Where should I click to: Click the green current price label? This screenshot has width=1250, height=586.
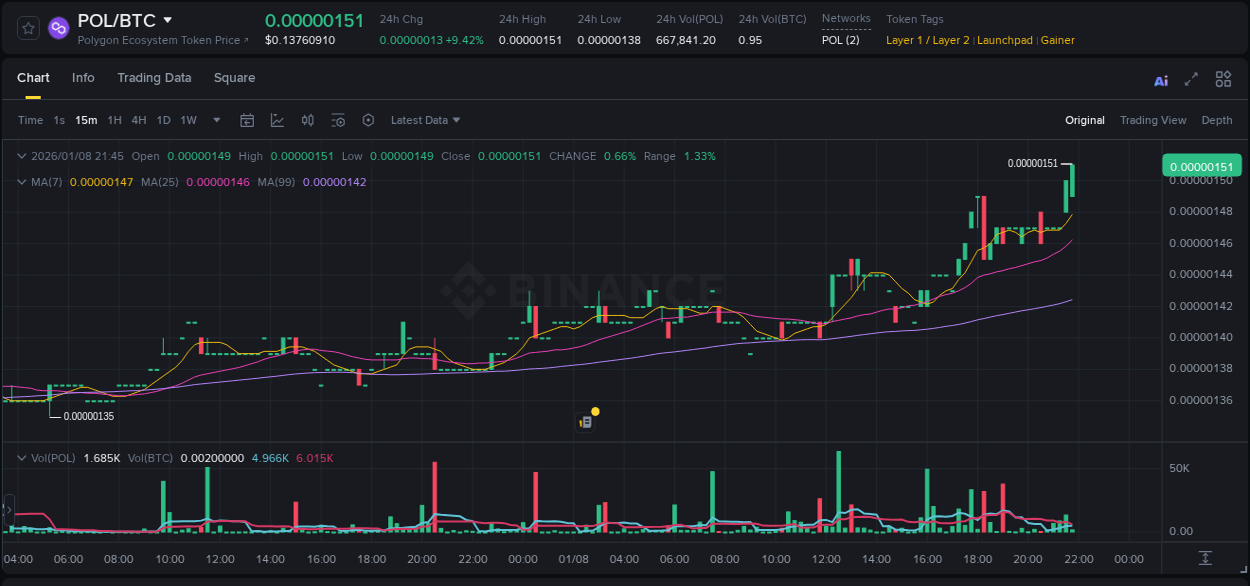point(1200,165)
